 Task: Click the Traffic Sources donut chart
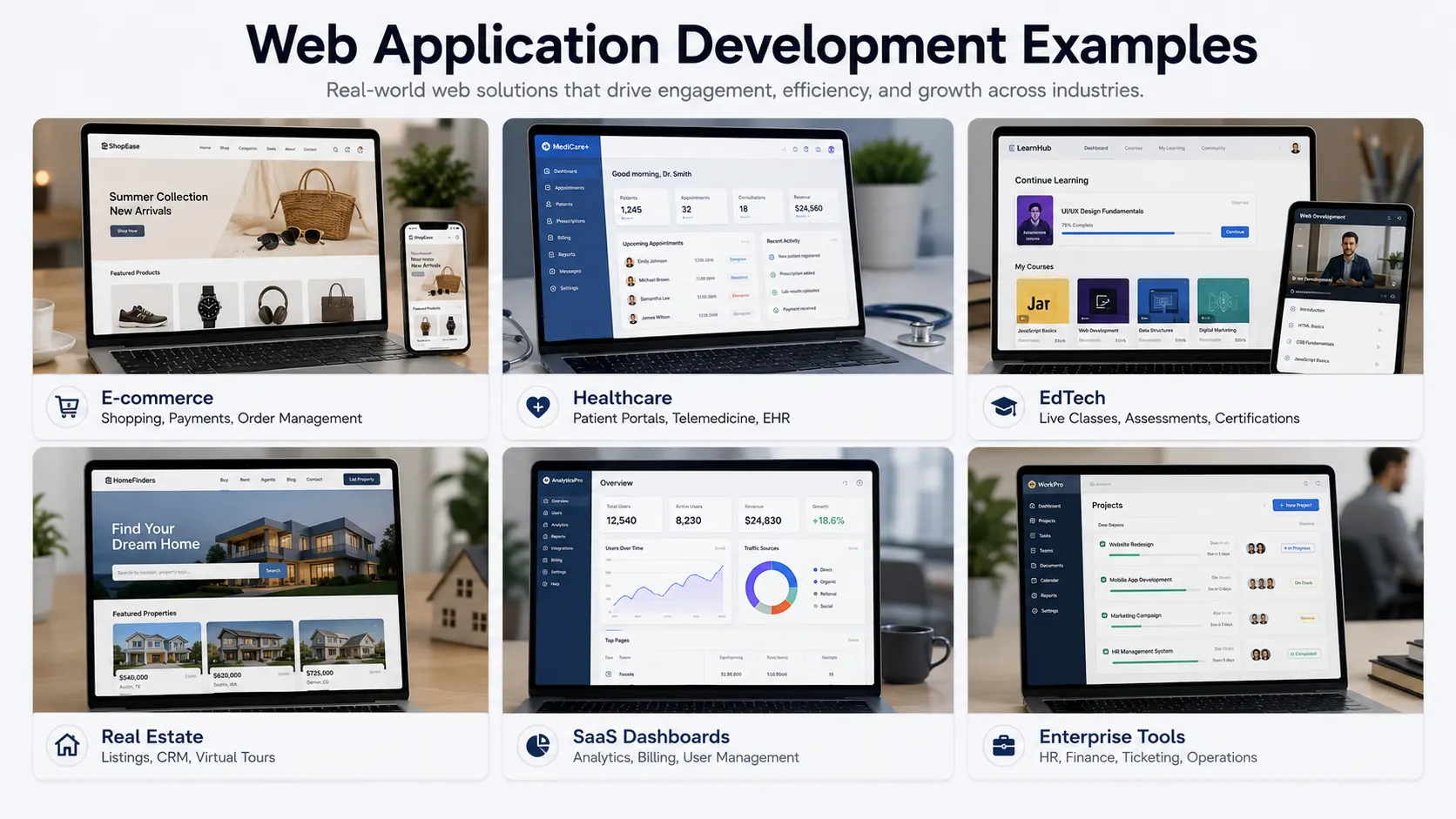click(x=771, y=587)
